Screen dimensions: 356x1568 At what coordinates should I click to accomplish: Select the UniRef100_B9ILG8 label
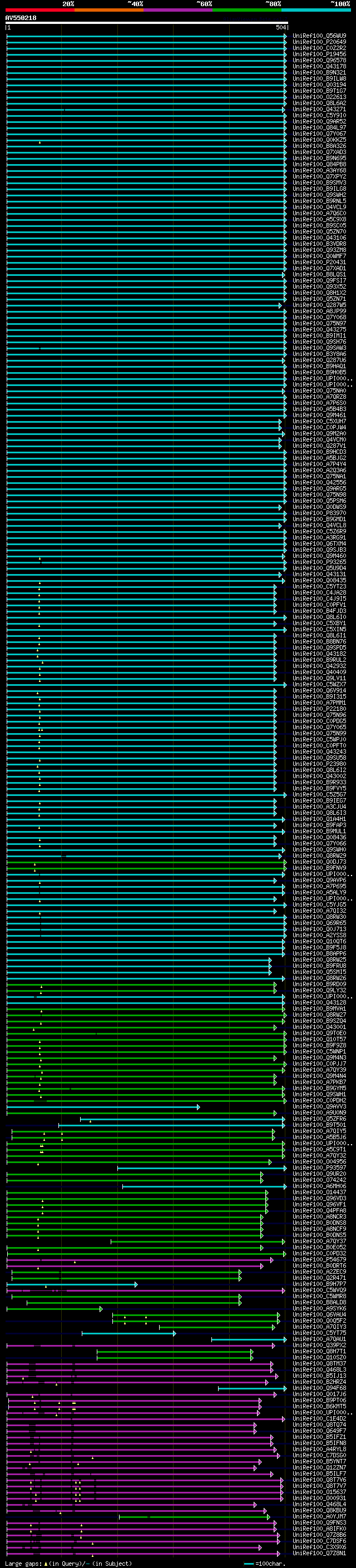click(319, 189)
